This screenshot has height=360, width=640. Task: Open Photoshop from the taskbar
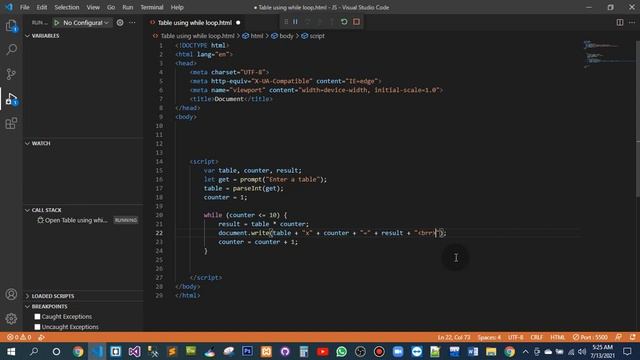point(247,351)
